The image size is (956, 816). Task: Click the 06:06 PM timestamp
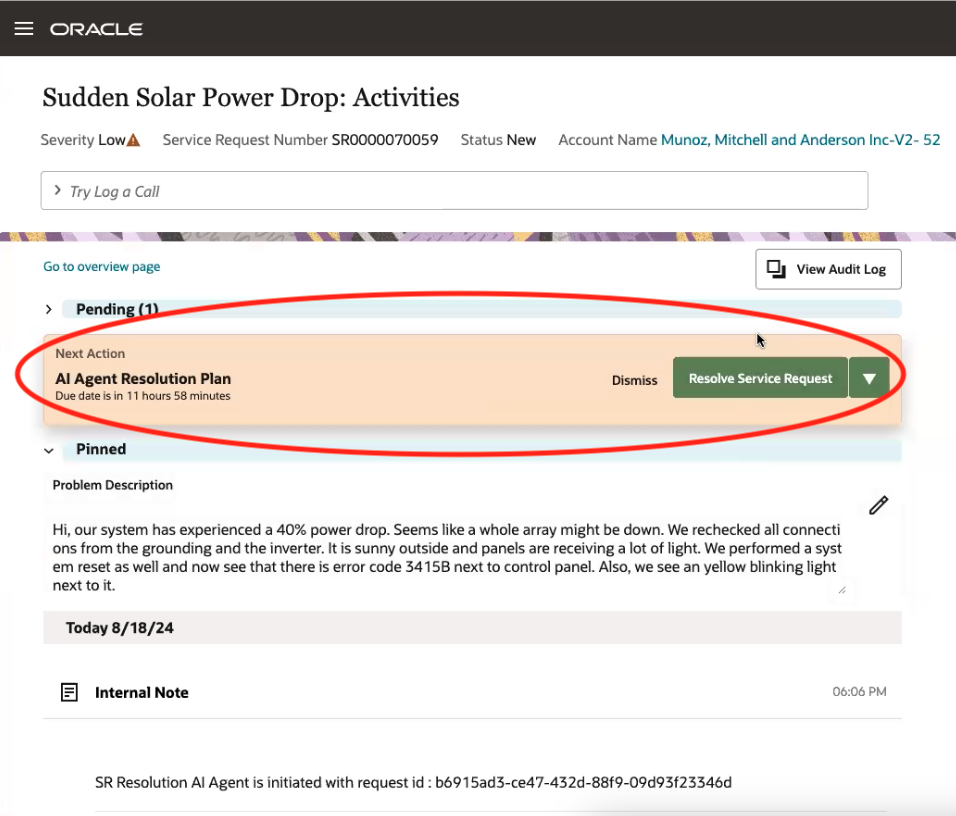(860, 692)
